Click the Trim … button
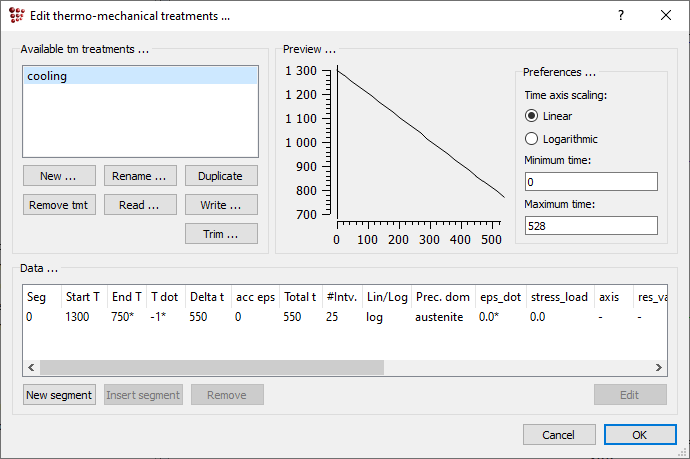Image resolution: width=690 pixels, height=459 pixels. 221,234
